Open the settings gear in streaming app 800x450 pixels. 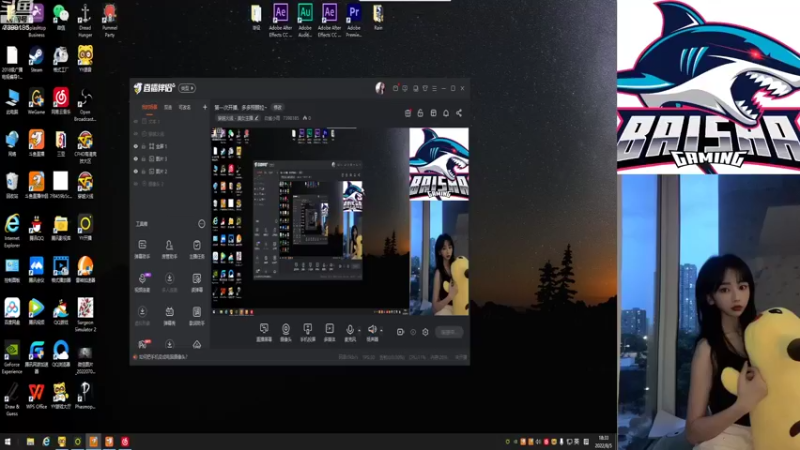click(425, 332)
